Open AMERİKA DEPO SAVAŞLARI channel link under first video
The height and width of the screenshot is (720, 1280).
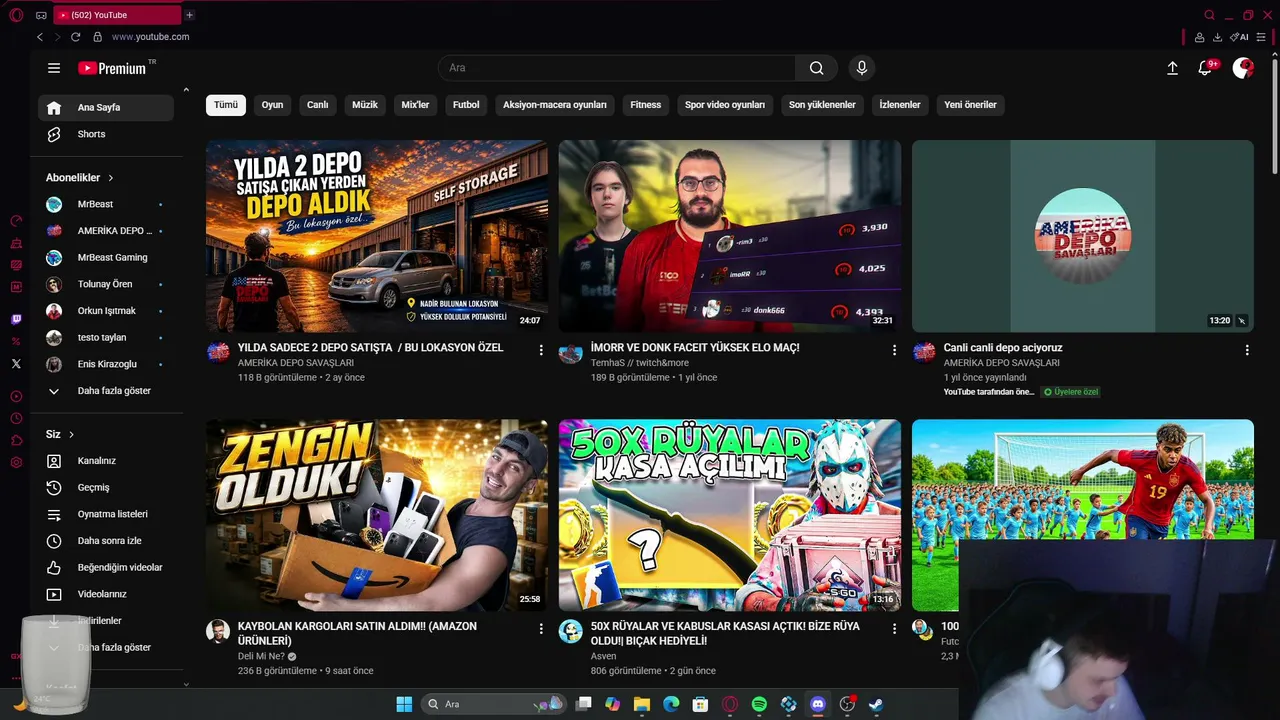click(296, 363)
